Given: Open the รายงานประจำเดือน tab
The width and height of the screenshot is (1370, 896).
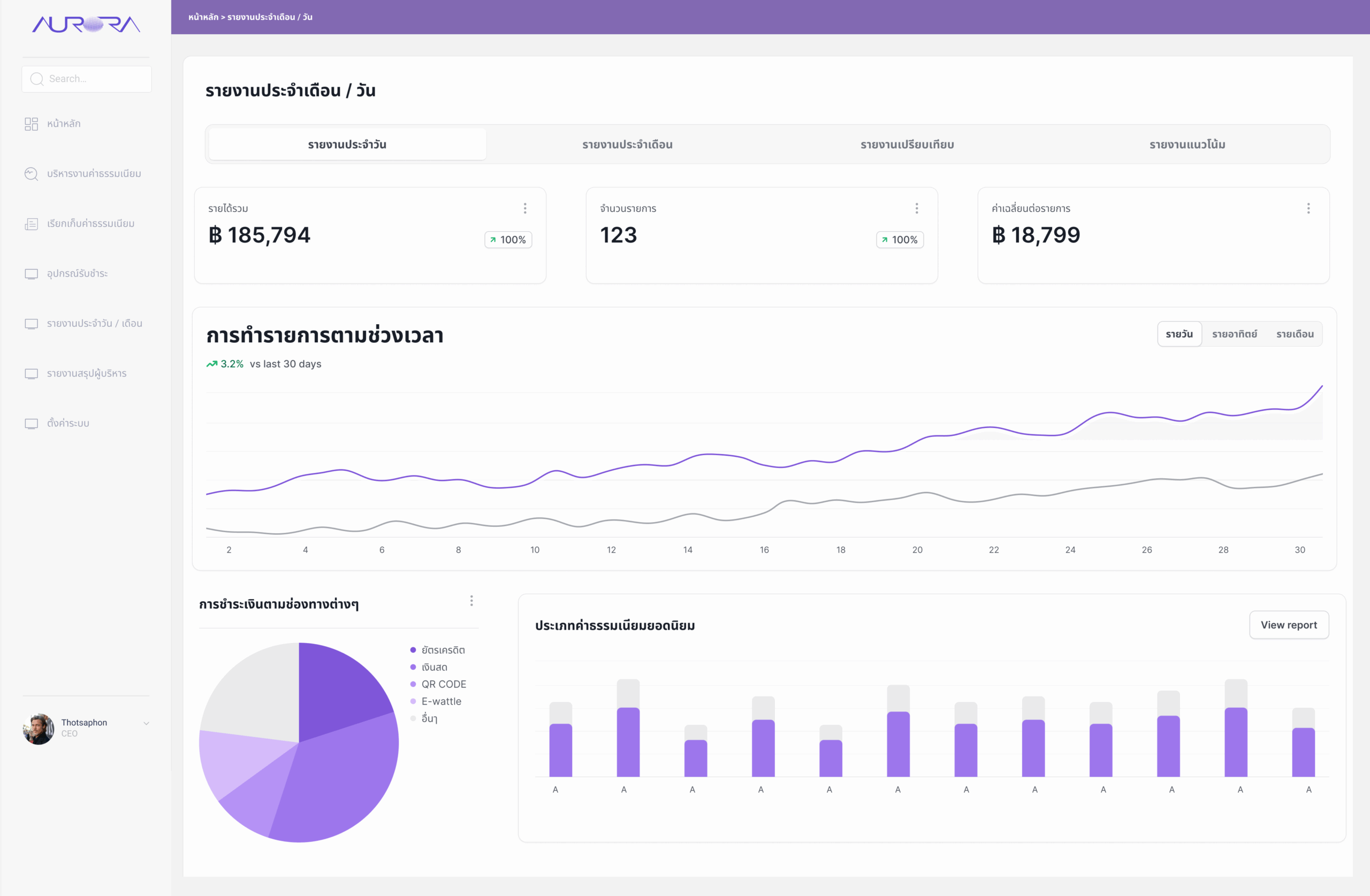Looking at the screenshot, I should point(627,144).
